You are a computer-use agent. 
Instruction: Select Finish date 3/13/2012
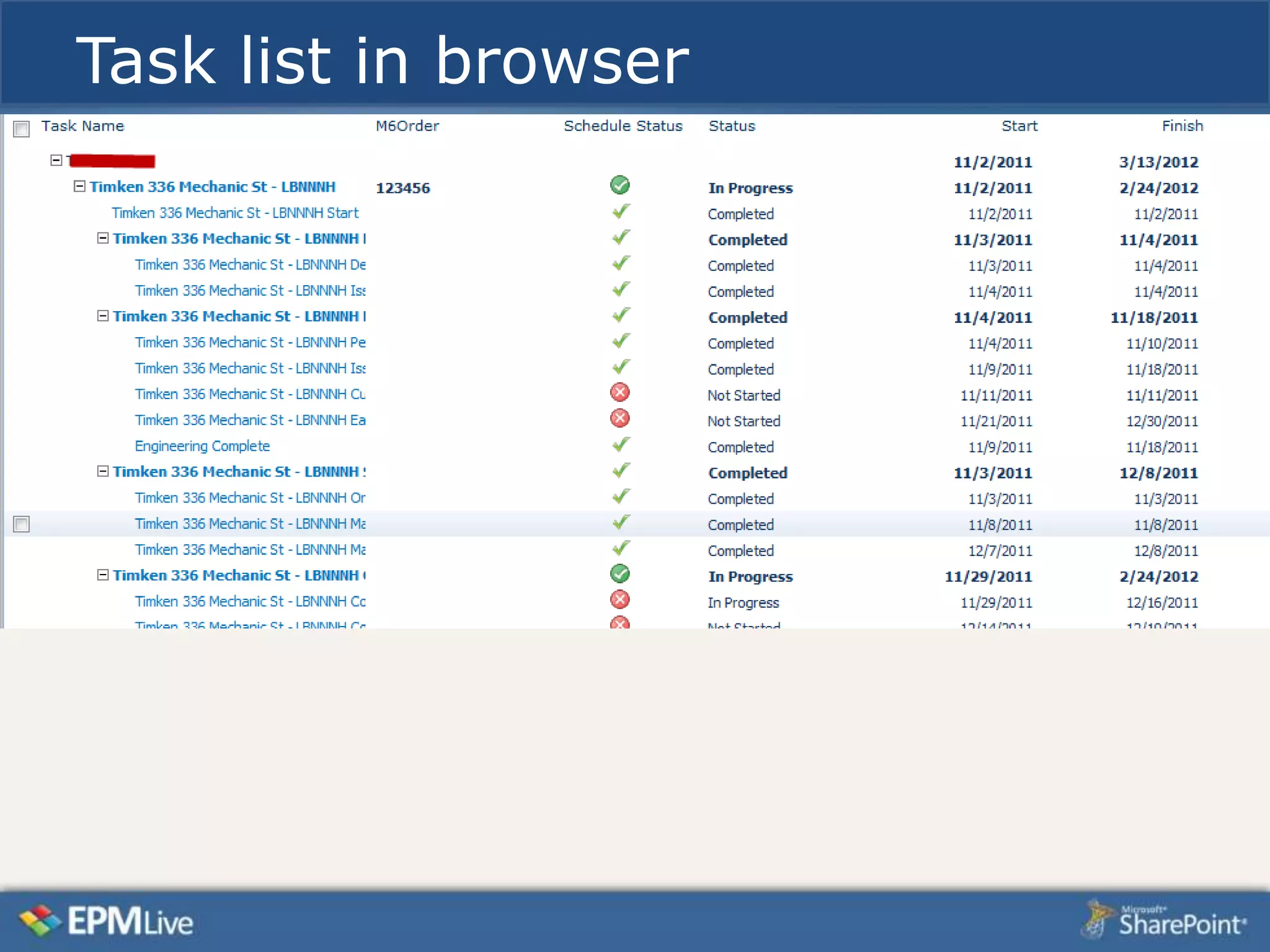(1158, 162)
